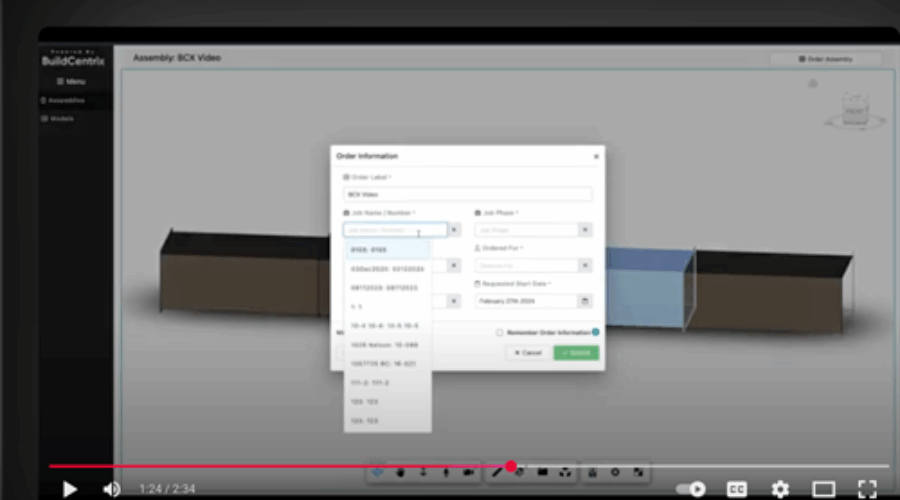Viewport: 900px width, 500px height.
Task: Choose job option 1: 1
Action: (x=387, y=307)
